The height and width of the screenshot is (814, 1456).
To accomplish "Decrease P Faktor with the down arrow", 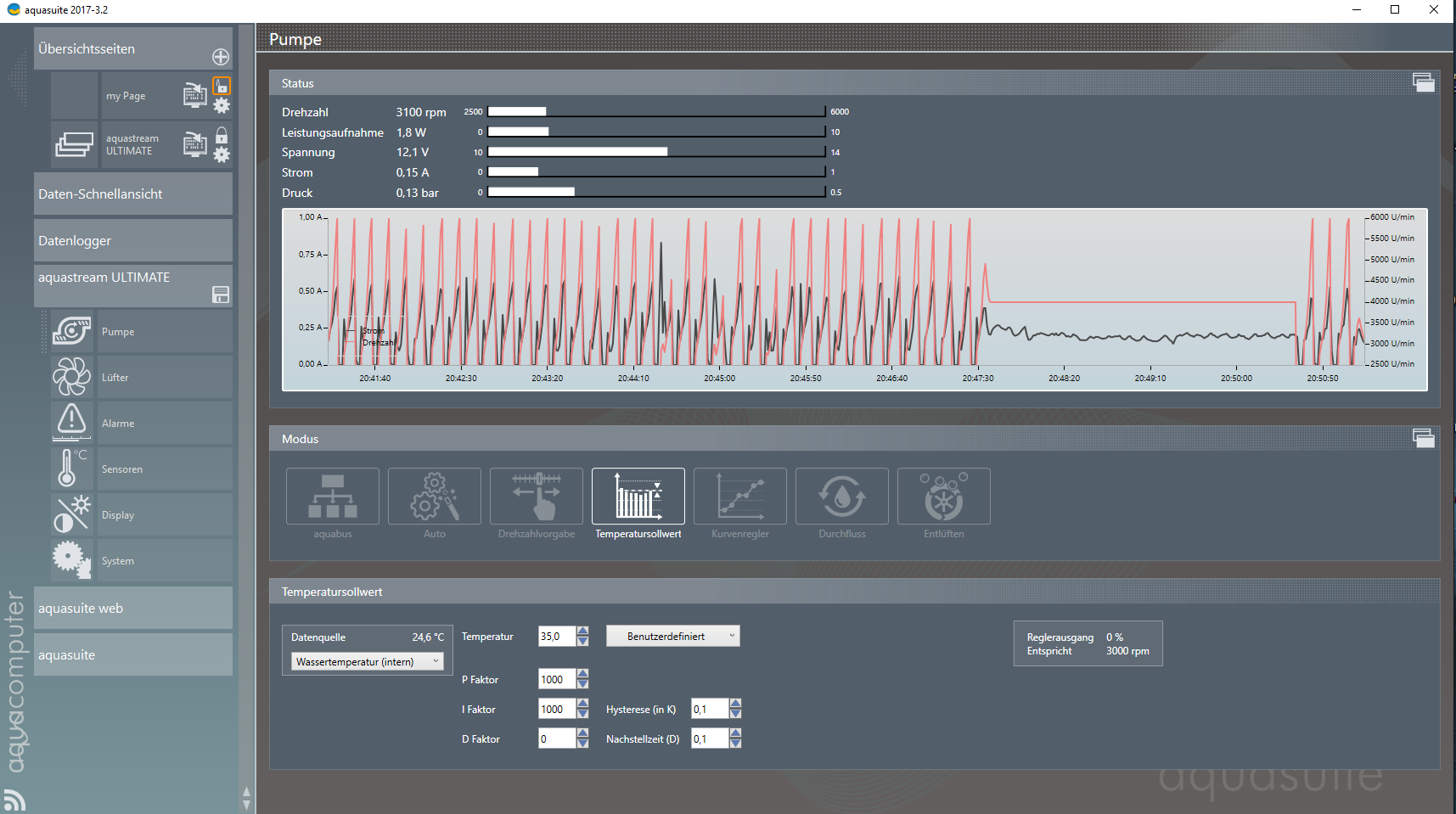I will (x=582, y=684).
